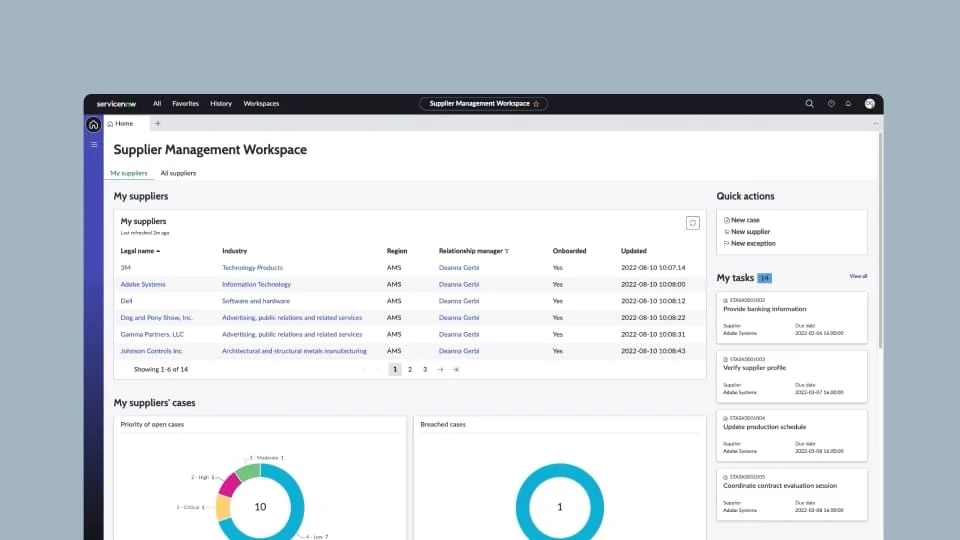Go to page 2 of suppliers
The width and height of the screenshot is (960, 540).
point(410,370)
